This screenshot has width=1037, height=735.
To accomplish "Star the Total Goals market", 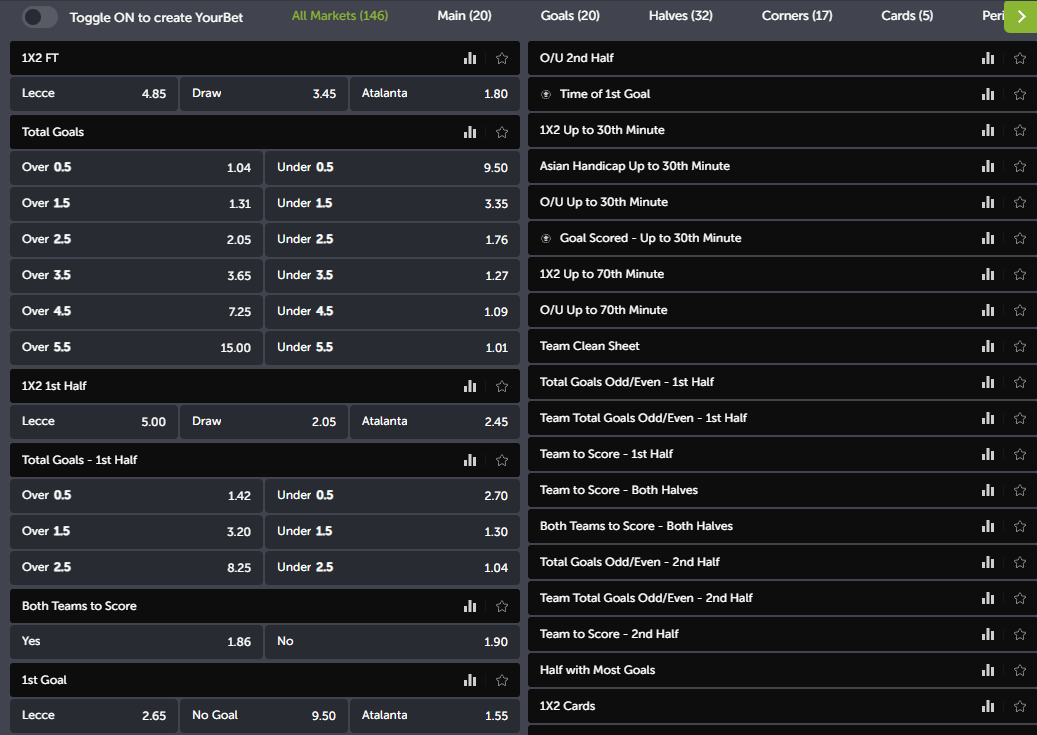I will click(x=502, y=132).
